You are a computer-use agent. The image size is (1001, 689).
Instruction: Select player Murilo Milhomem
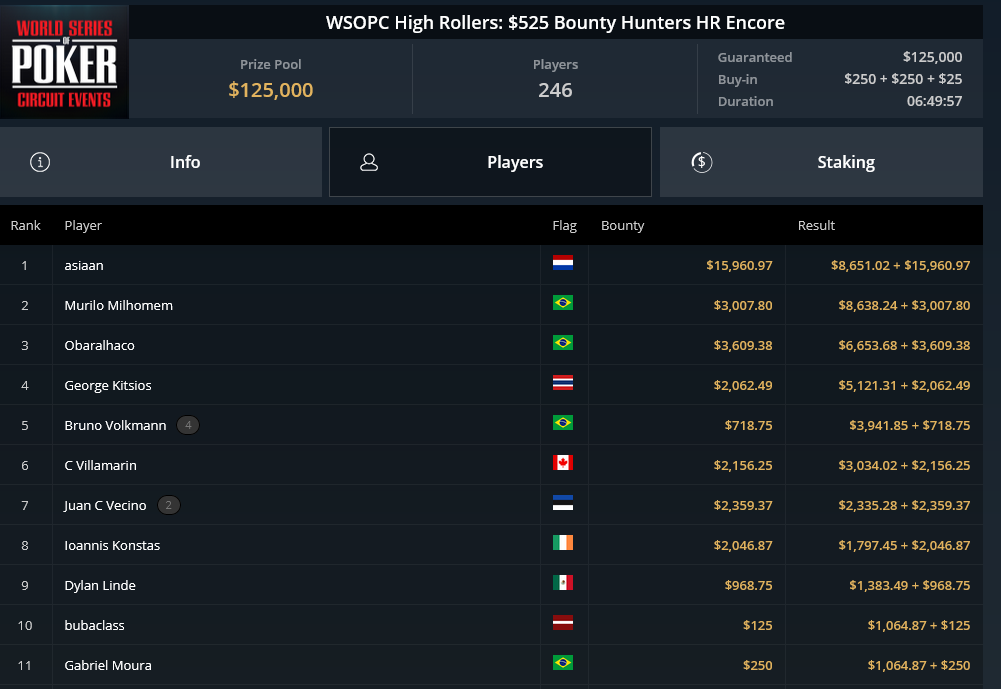(118, 305)
